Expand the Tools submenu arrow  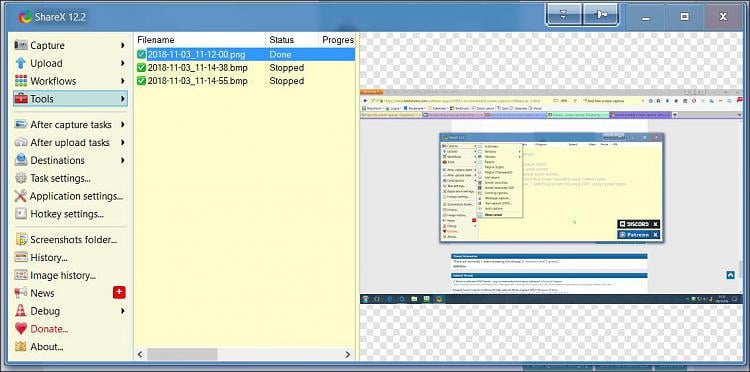tap(123, 99)
